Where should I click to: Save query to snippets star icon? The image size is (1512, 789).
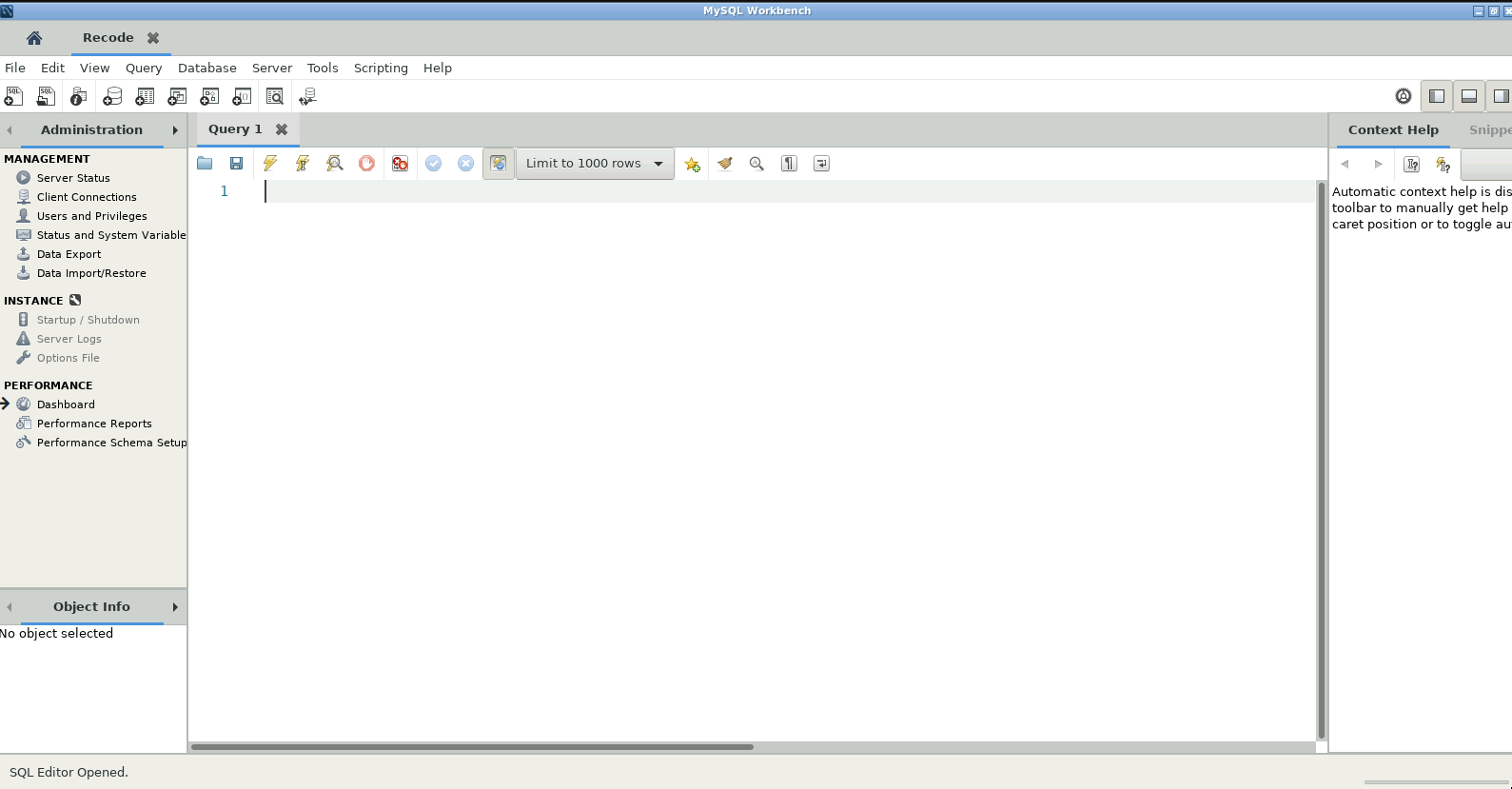[x=693, y=164]
